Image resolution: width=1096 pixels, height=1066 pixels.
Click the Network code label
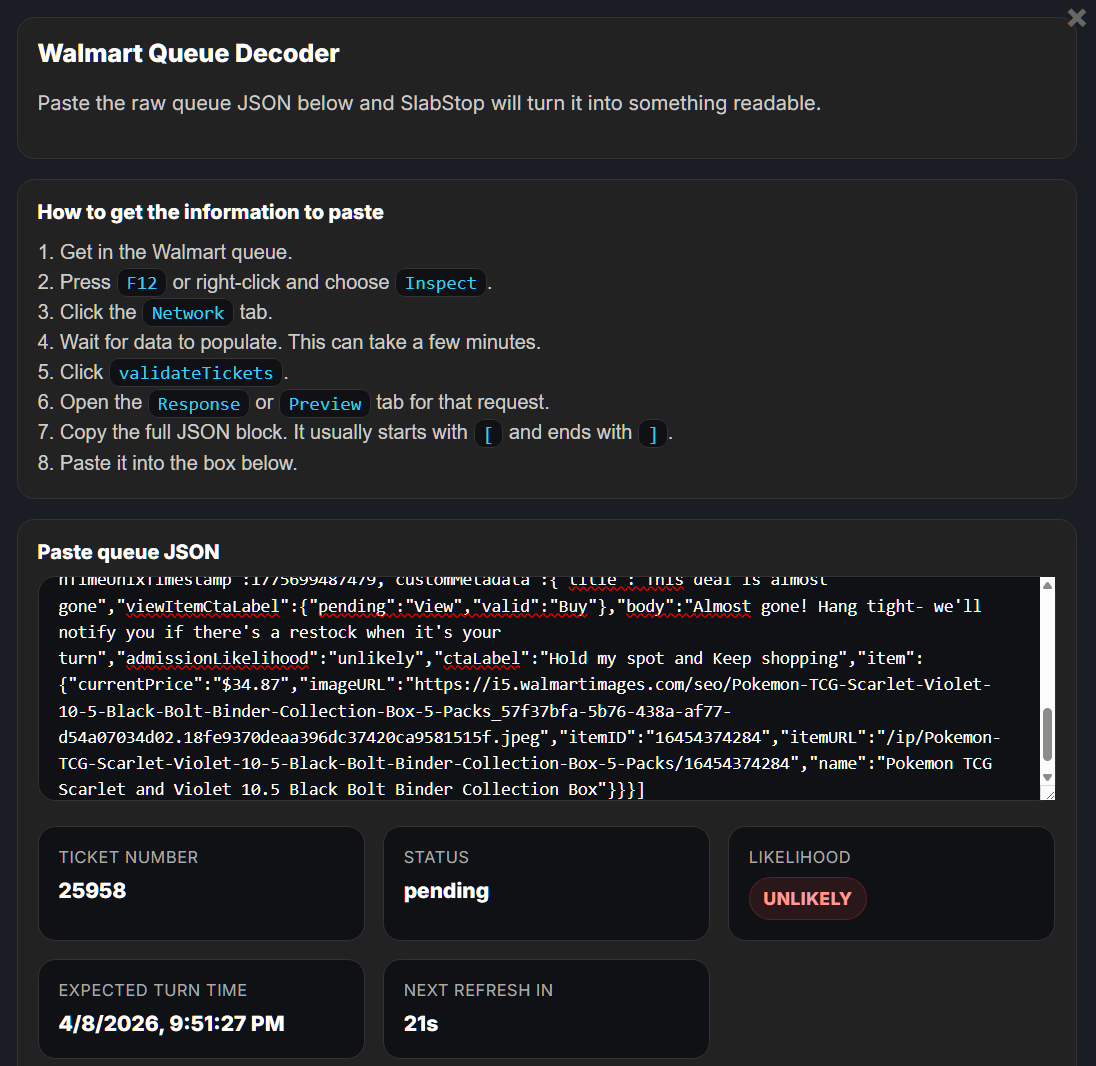[188, 312]
